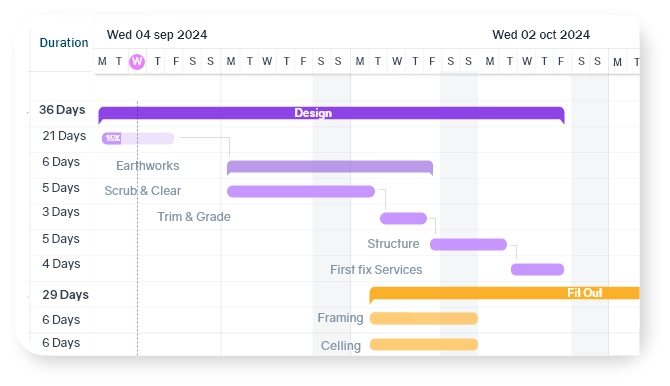This screenshot has height=386, width=670.
Task: Click the Structure task bar
Action: pos(468,245)
